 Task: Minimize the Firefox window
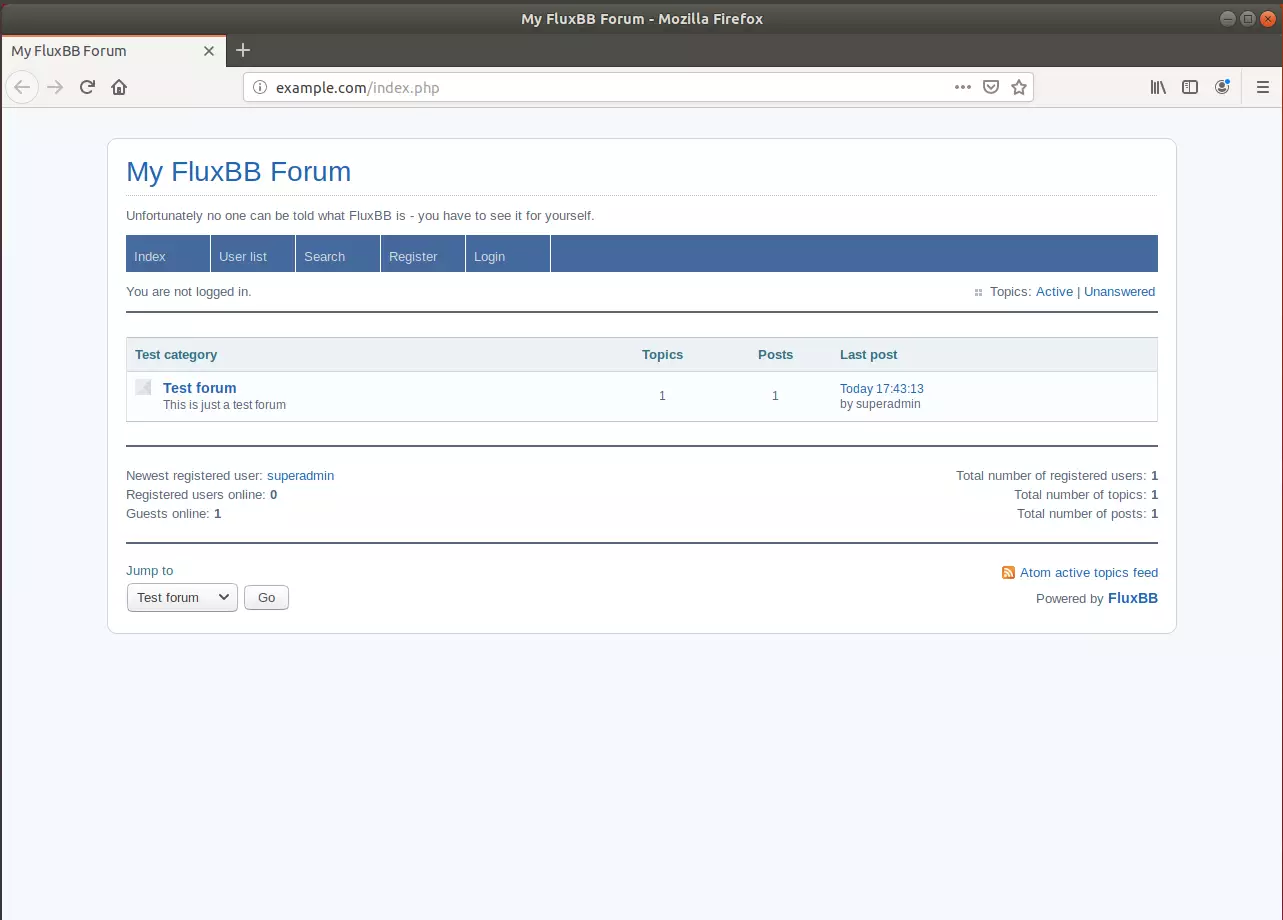point(1228,19)
